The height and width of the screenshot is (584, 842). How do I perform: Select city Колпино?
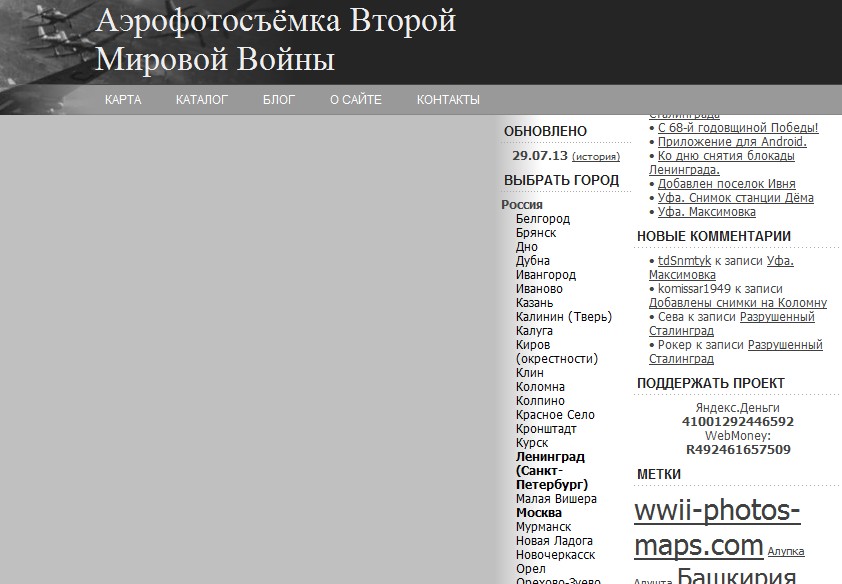pyautogui.click(x=540, y=400)
